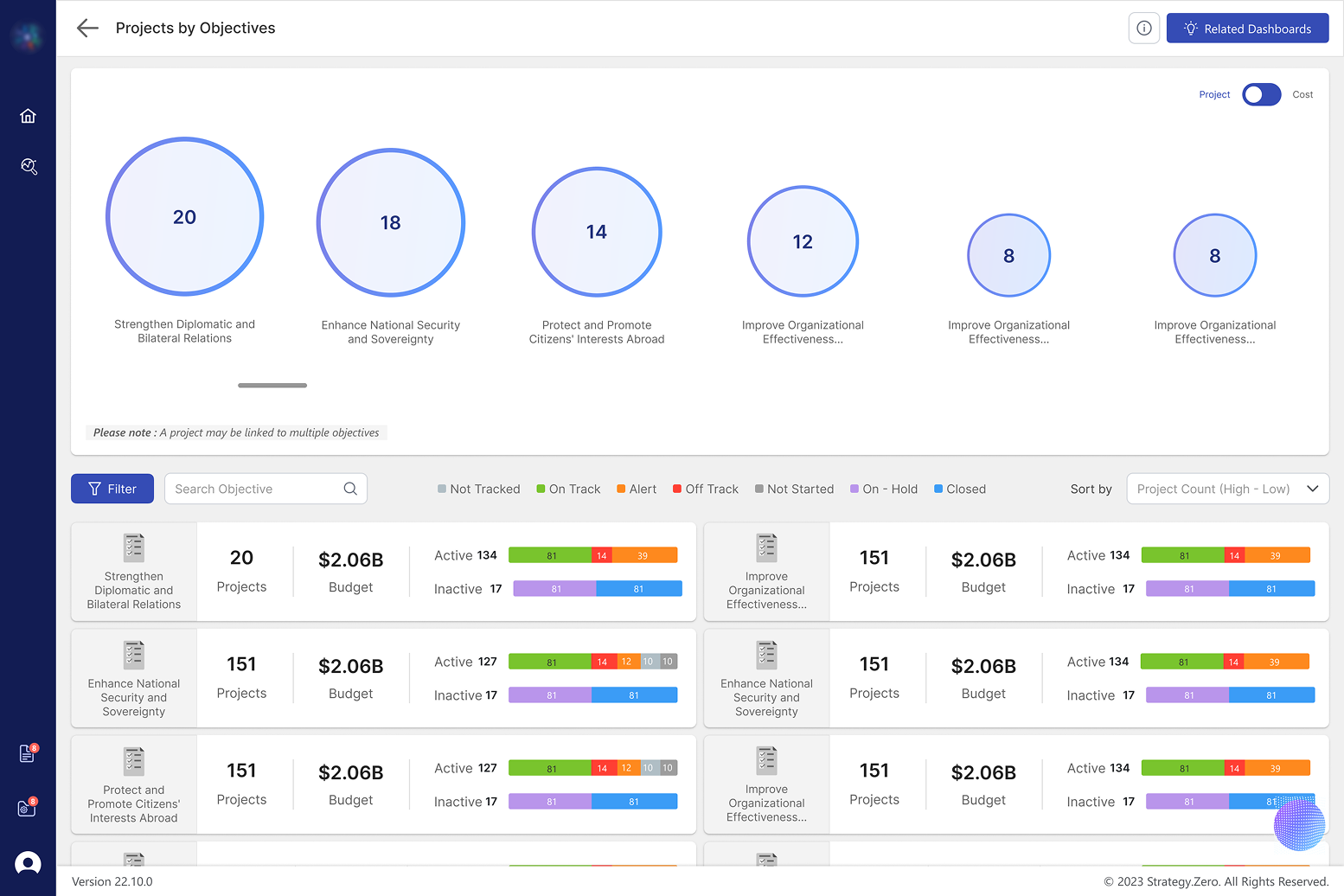Toggle the On Track legend filter
Viewport: 1344px width, 896px height.
tap(568, 490)
